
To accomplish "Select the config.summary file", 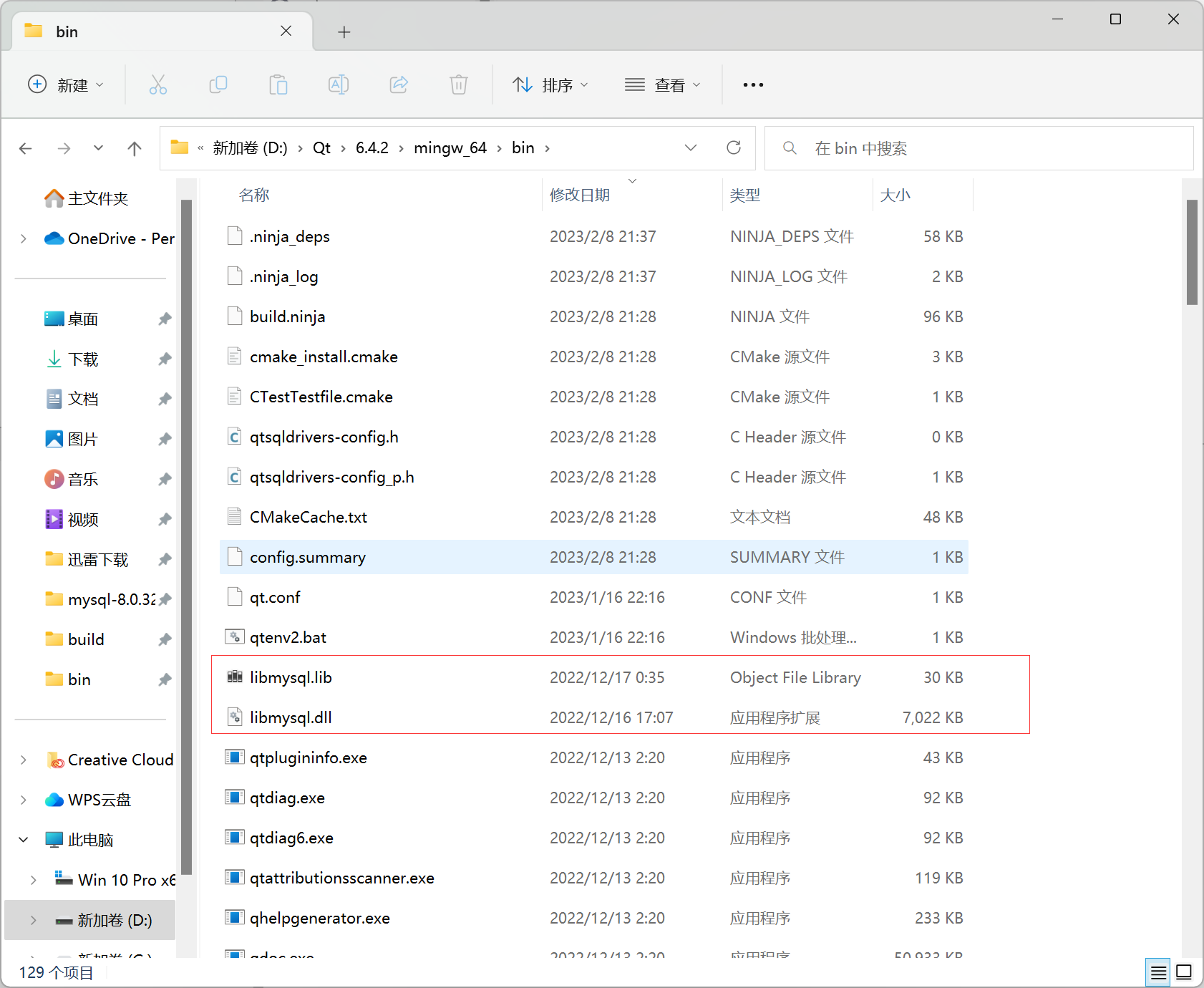I will tap(594, 557).
